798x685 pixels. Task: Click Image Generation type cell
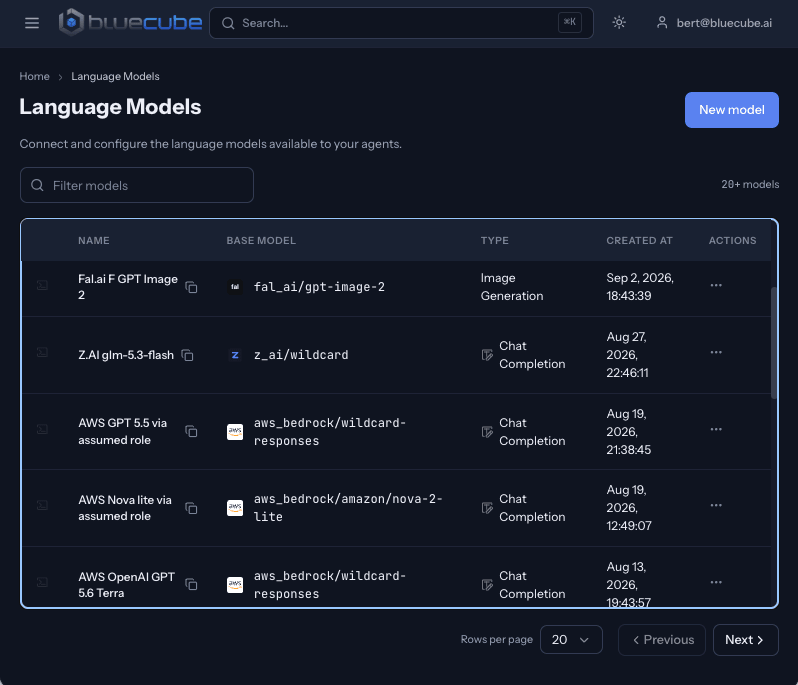[x=512, y=287]
